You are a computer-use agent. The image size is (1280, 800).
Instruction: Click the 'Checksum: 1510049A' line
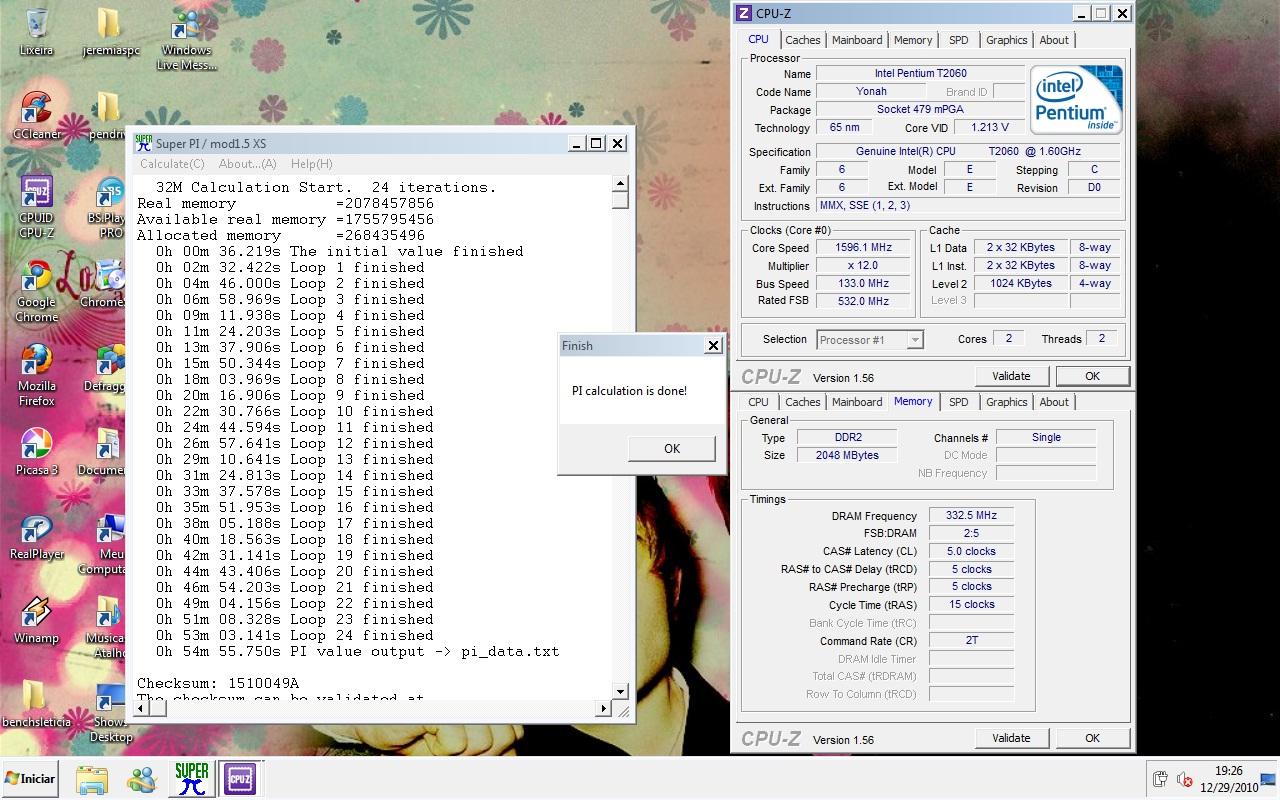coord(218,684)
